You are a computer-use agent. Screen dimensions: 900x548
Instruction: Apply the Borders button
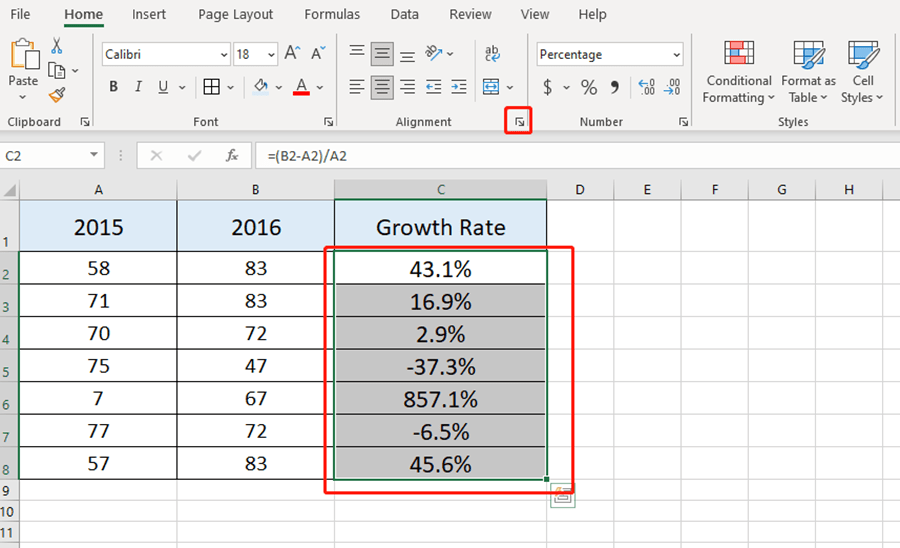point(211,87)
